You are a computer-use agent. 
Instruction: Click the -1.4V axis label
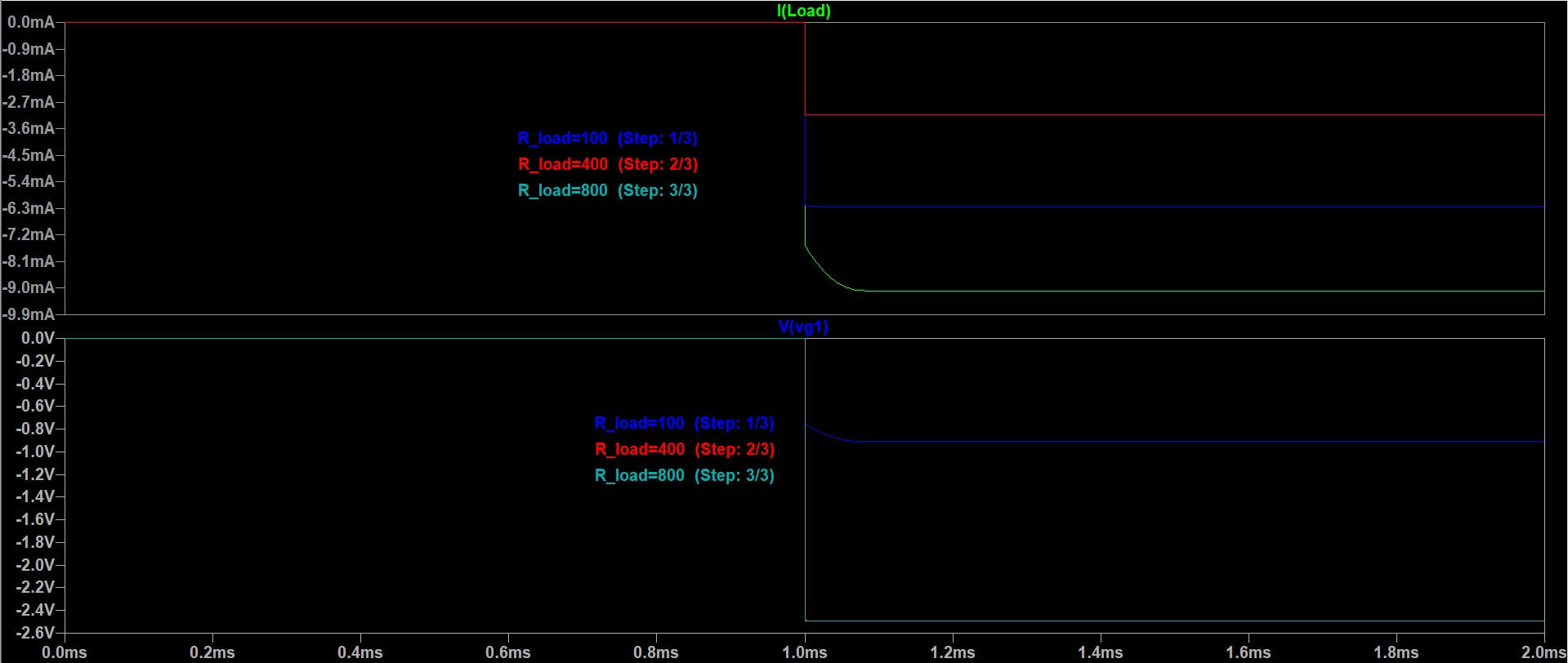[35, 496]
